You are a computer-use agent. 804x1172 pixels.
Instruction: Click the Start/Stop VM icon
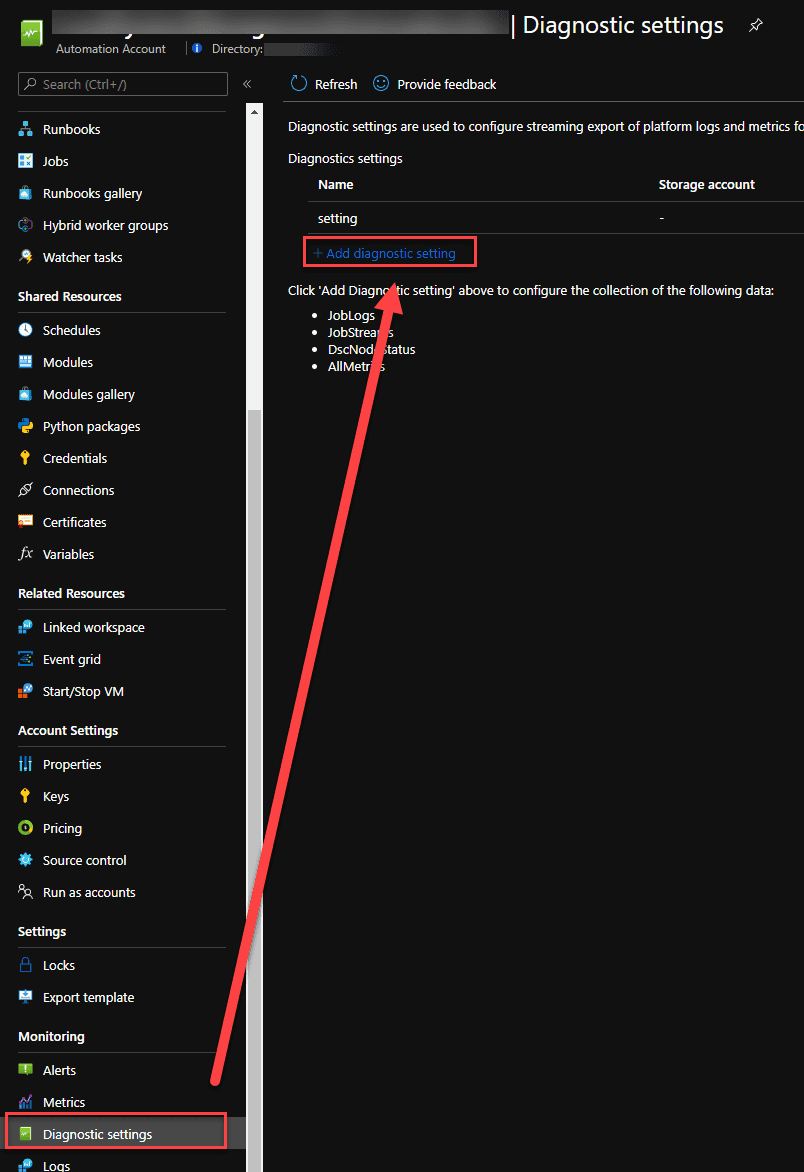tap(25, 691)
